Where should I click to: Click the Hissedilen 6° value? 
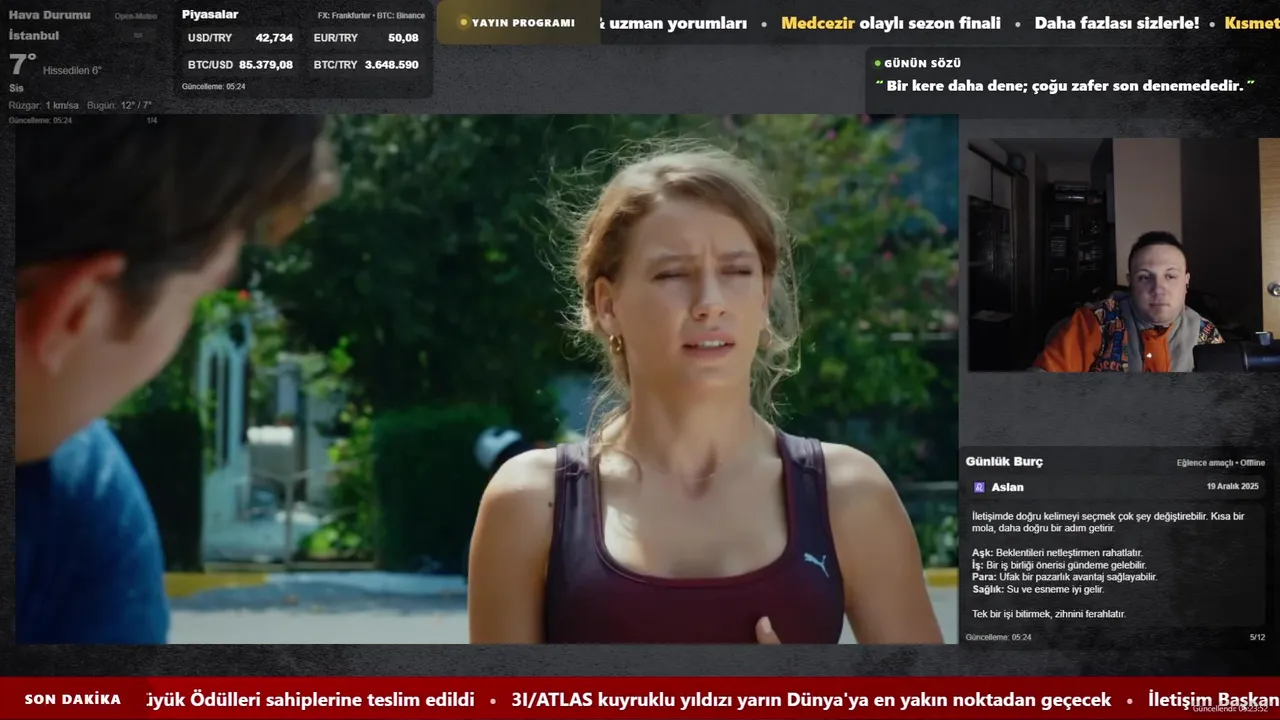point(72,71)
